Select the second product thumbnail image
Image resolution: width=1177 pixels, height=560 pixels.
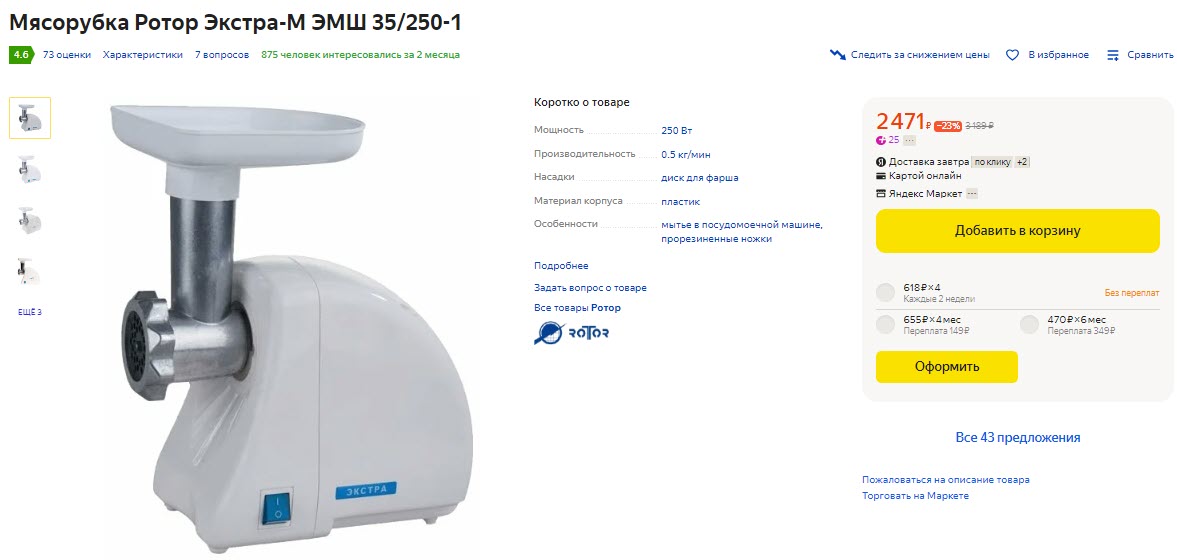[29, 170]
